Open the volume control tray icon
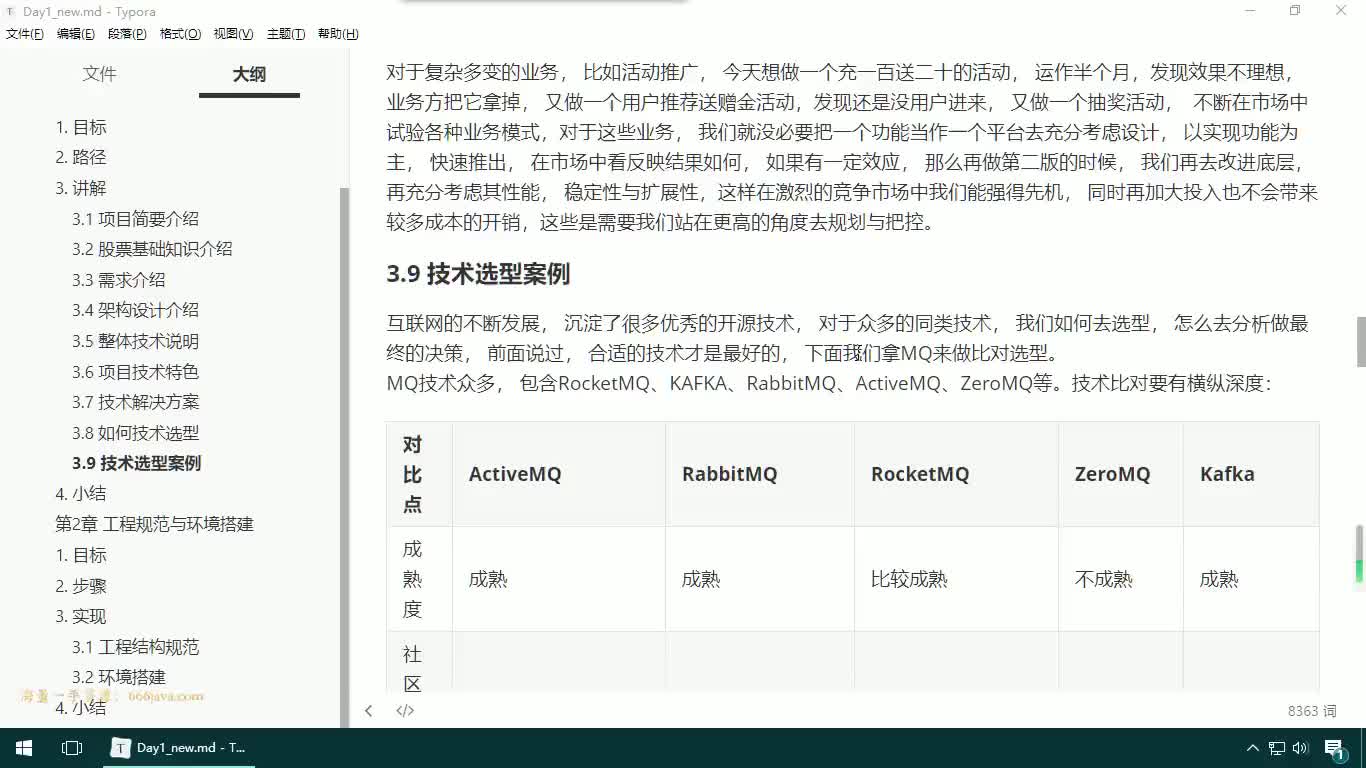This screenshot has height=768, width=1366. coord(1300,748)
